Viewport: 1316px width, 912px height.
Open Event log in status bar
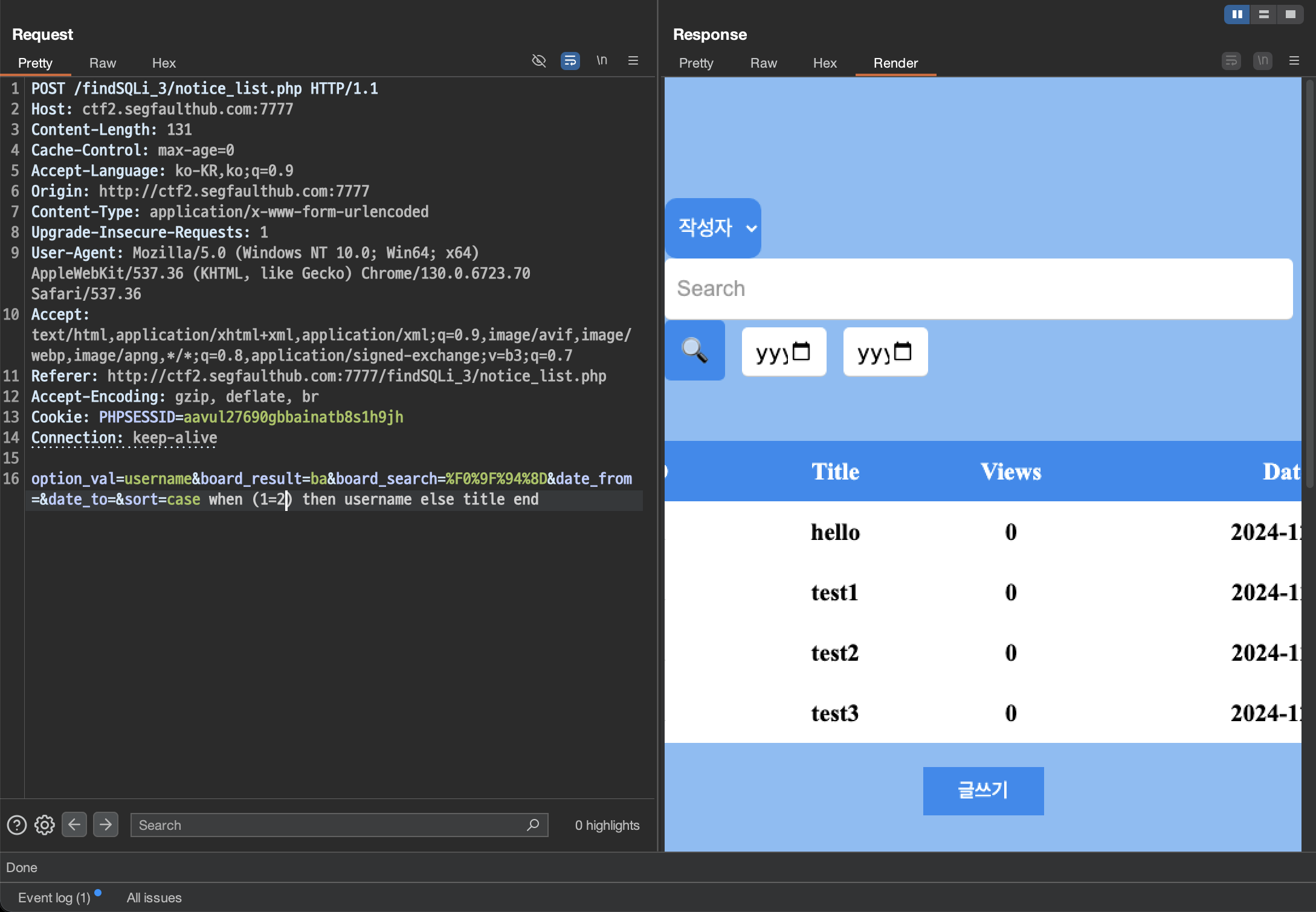click(54, 898)
